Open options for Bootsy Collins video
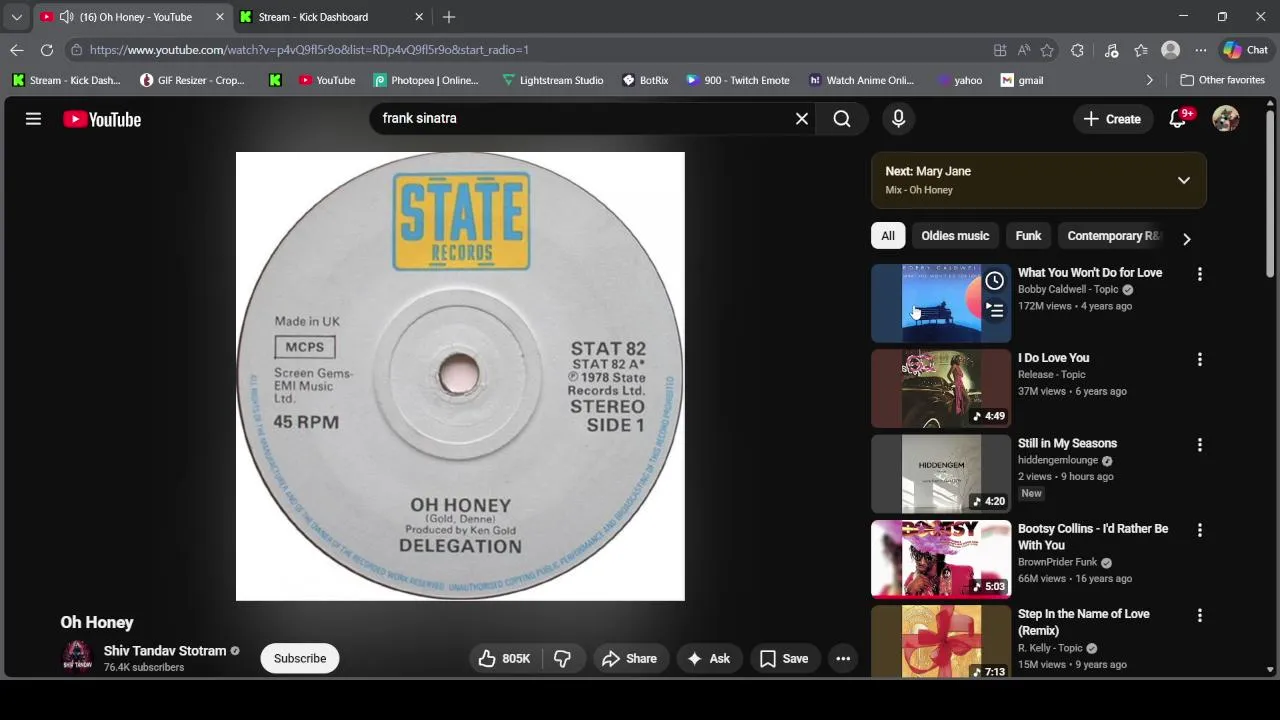The width and height of the screenshot is (1280, 720). click(x=1200, y=530)
